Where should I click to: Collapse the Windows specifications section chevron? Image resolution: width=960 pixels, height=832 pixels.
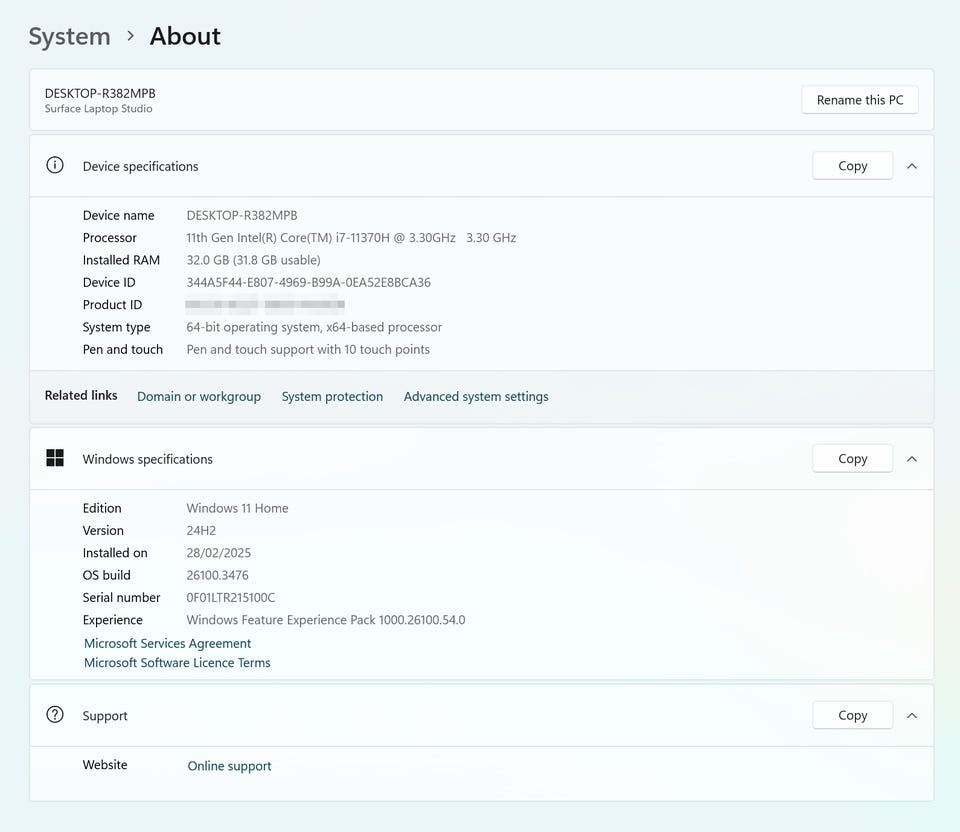[x=911, y=459]
